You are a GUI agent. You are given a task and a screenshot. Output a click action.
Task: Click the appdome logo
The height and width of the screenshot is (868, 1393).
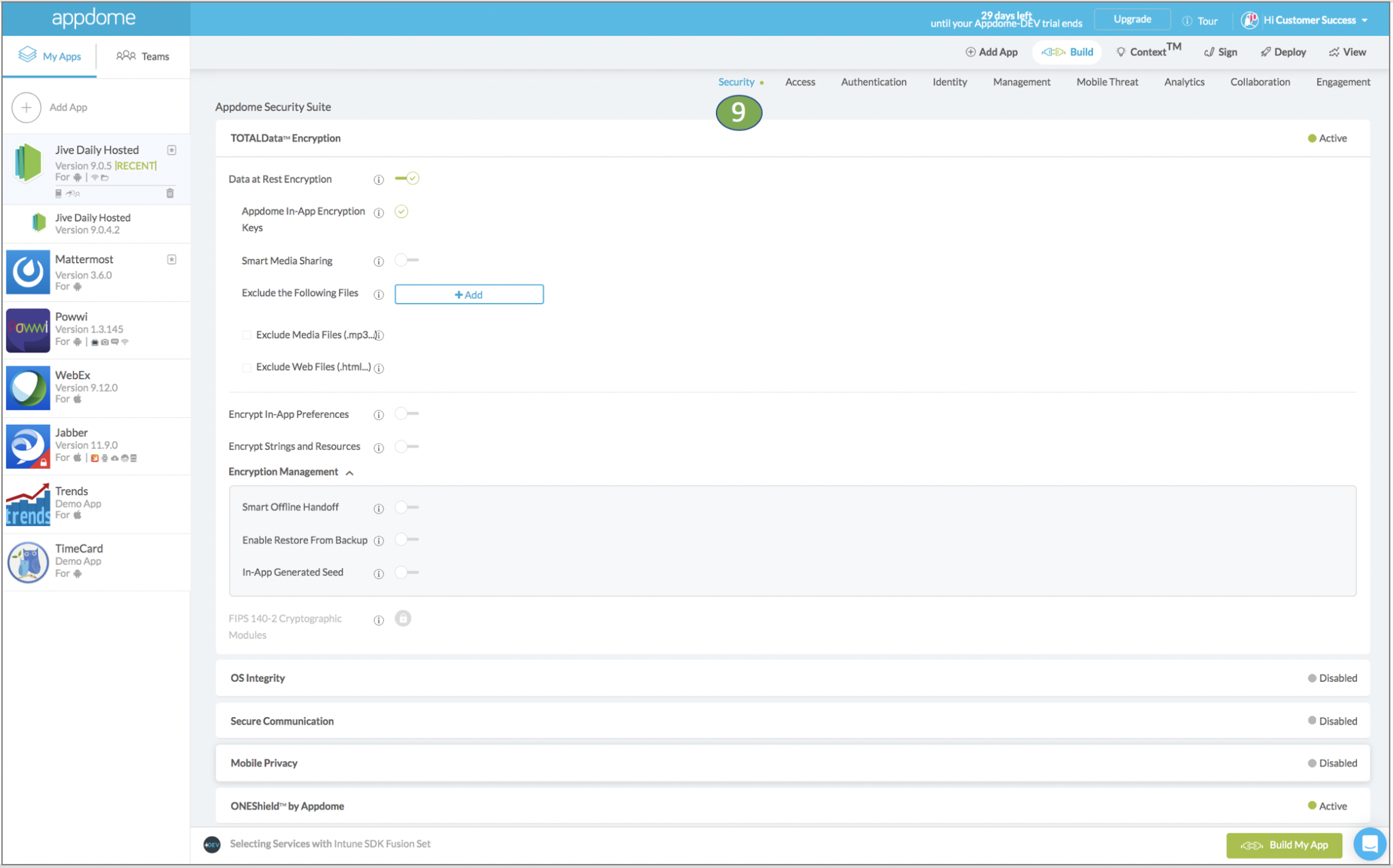[94, 18]
